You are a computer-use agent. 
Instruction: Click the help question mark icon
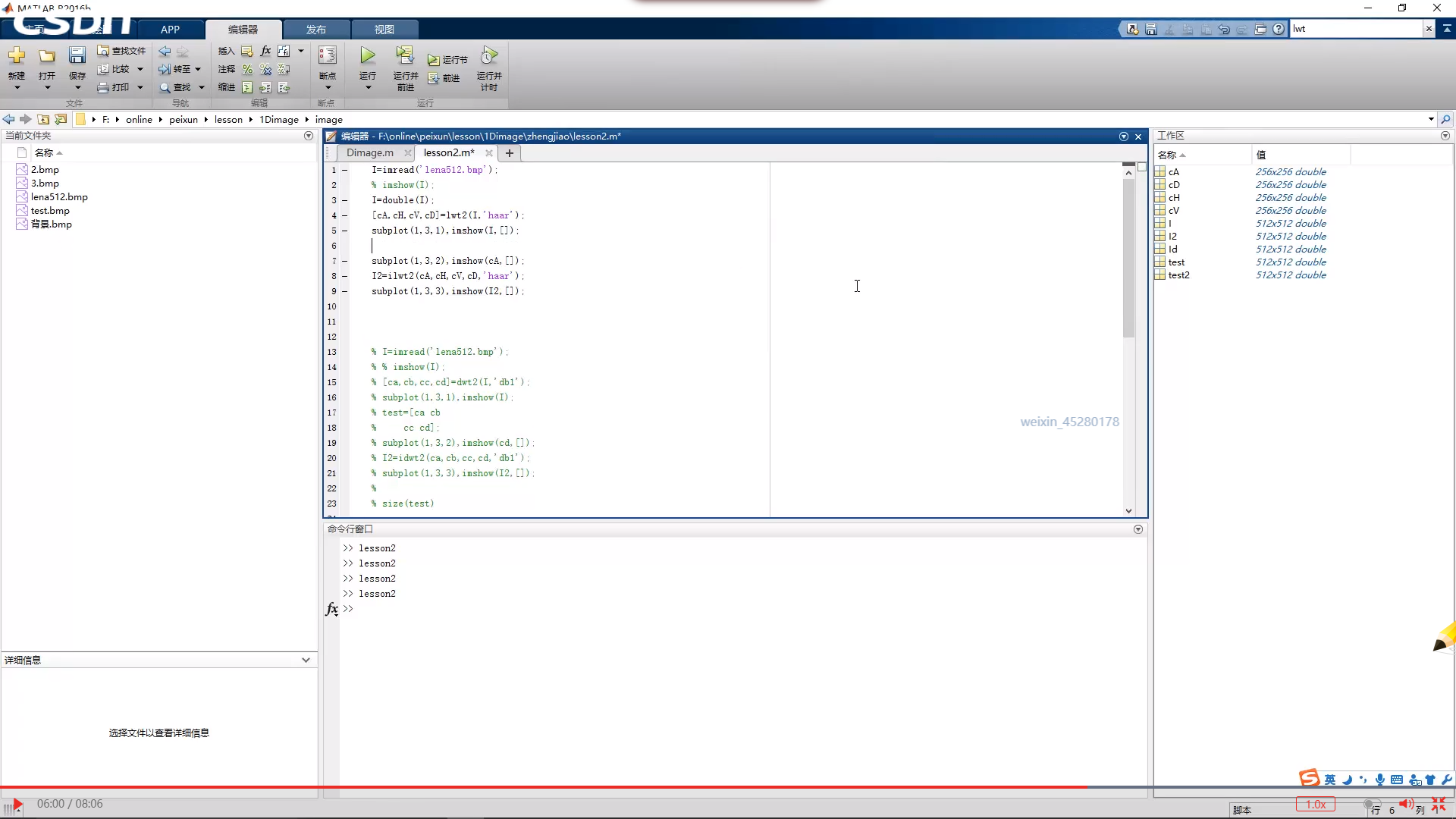[1279, 29]
